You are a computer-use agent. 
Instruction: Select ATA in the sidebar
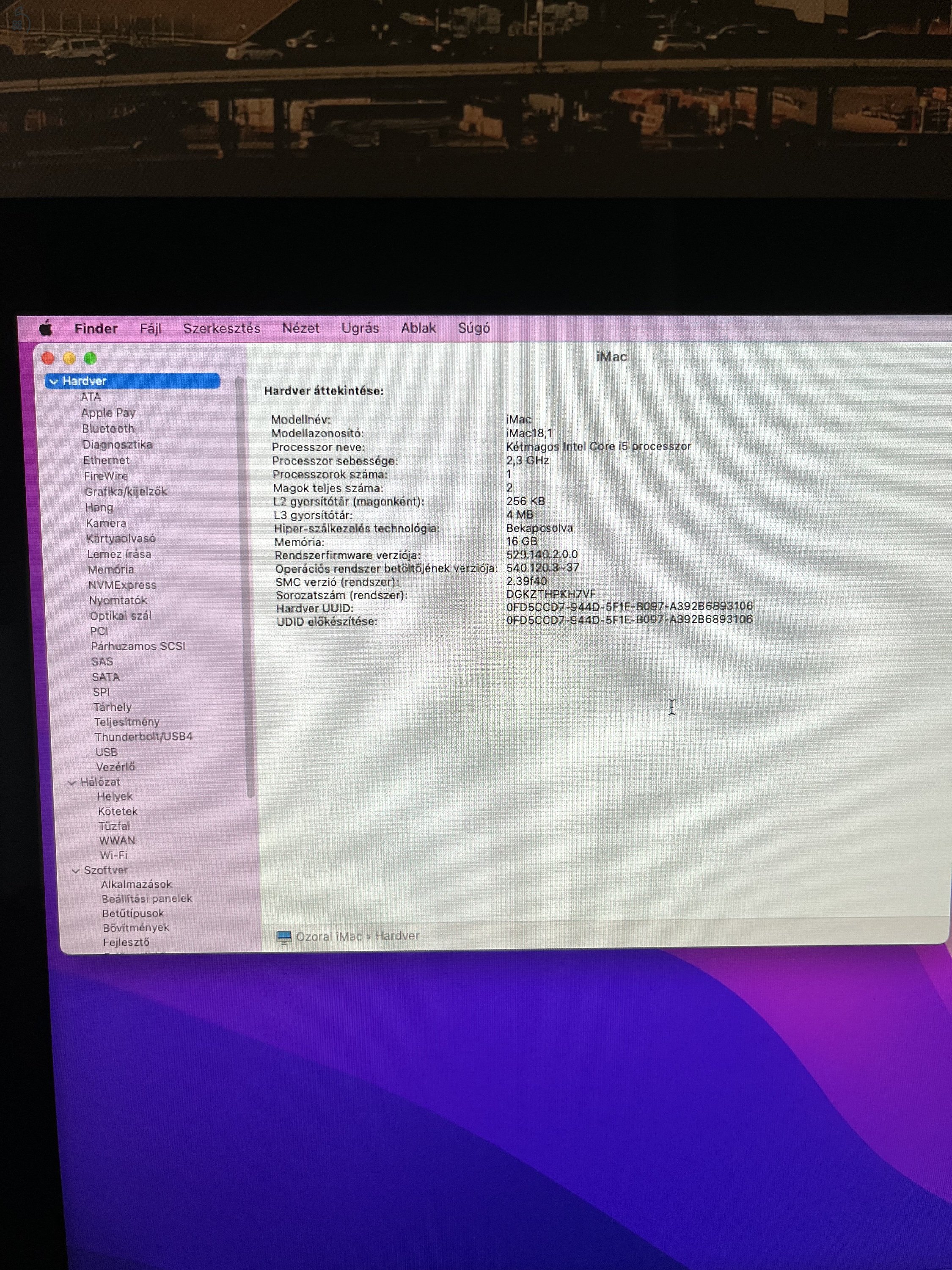coord(91,397)
